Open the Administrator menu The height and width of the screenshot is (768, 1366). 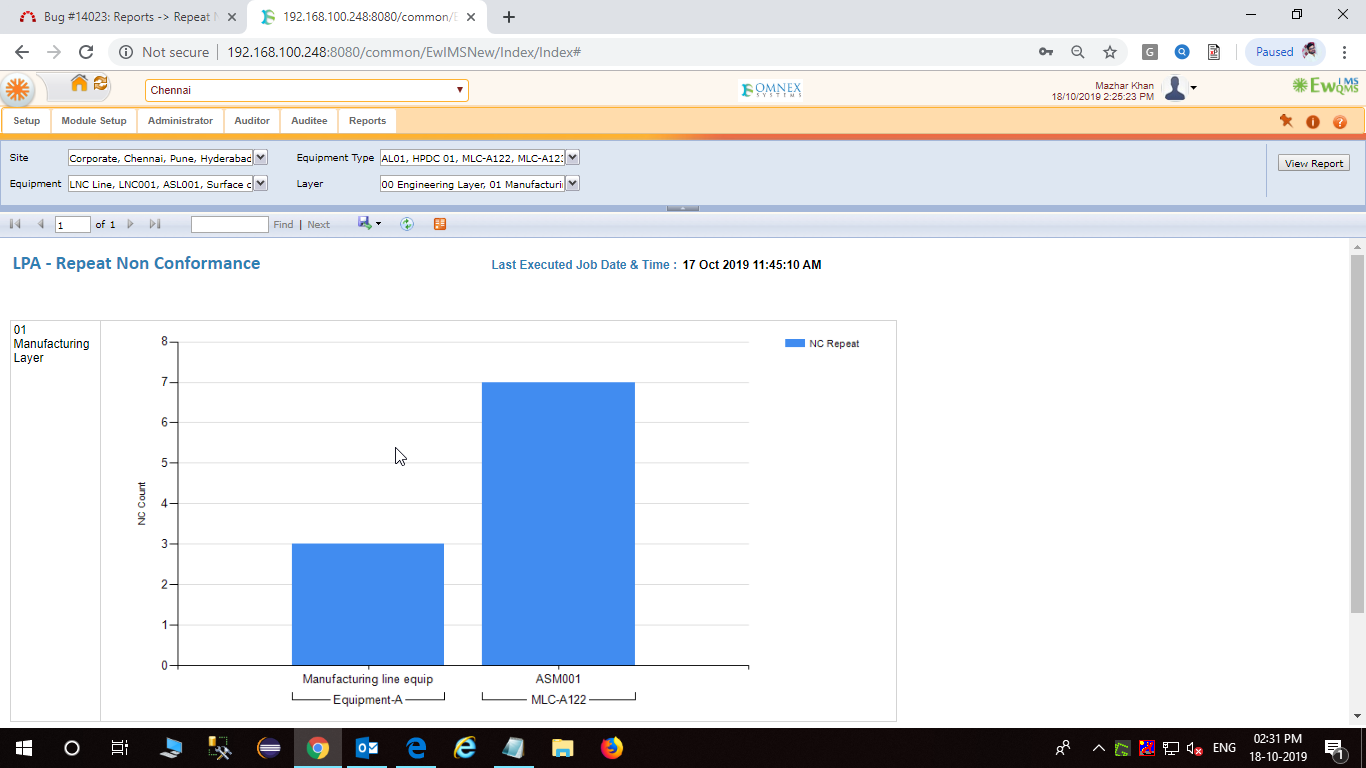pos(180,121)
